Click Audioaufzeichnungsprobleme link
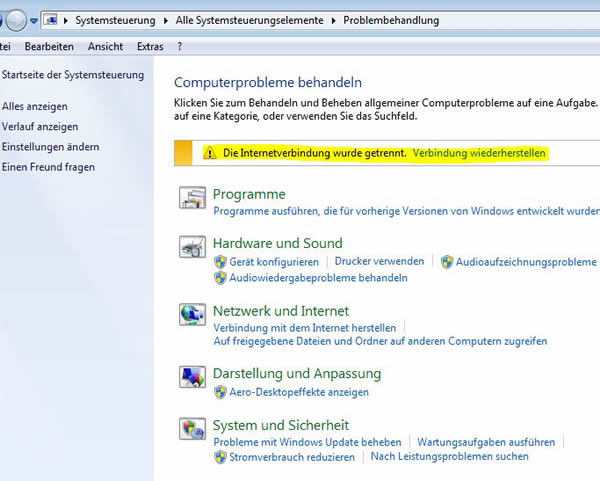Viewport: 600px width, 481px height. tap(526, 262)
